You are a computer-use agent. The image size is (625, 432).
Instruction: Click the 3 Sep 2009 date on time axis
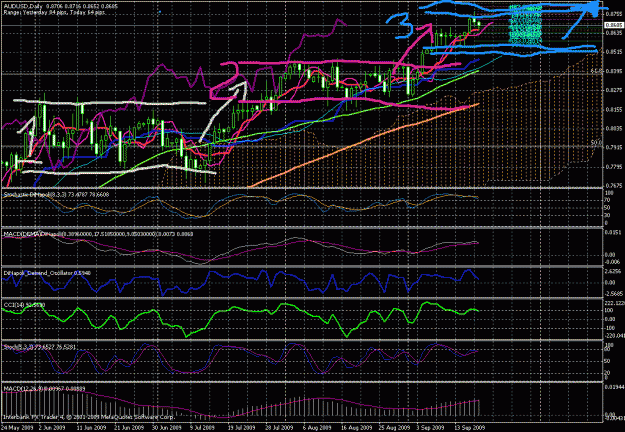pyautogui.click(x=430, y=428)
